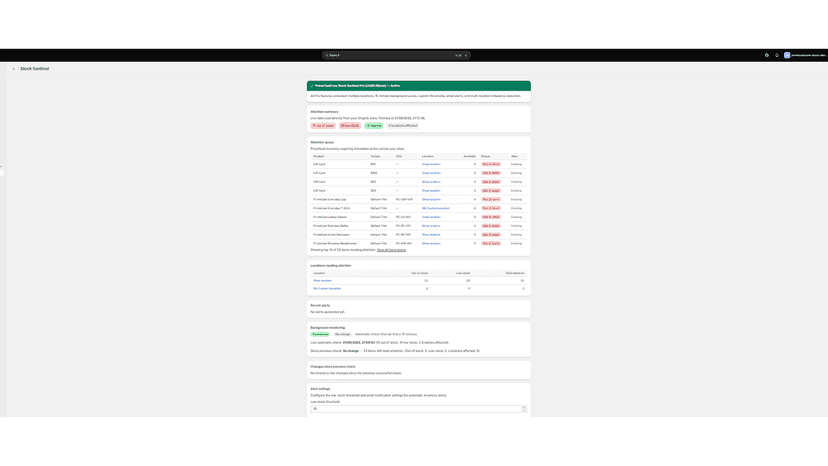Open Shop location link for Gift Card $25

431,182
